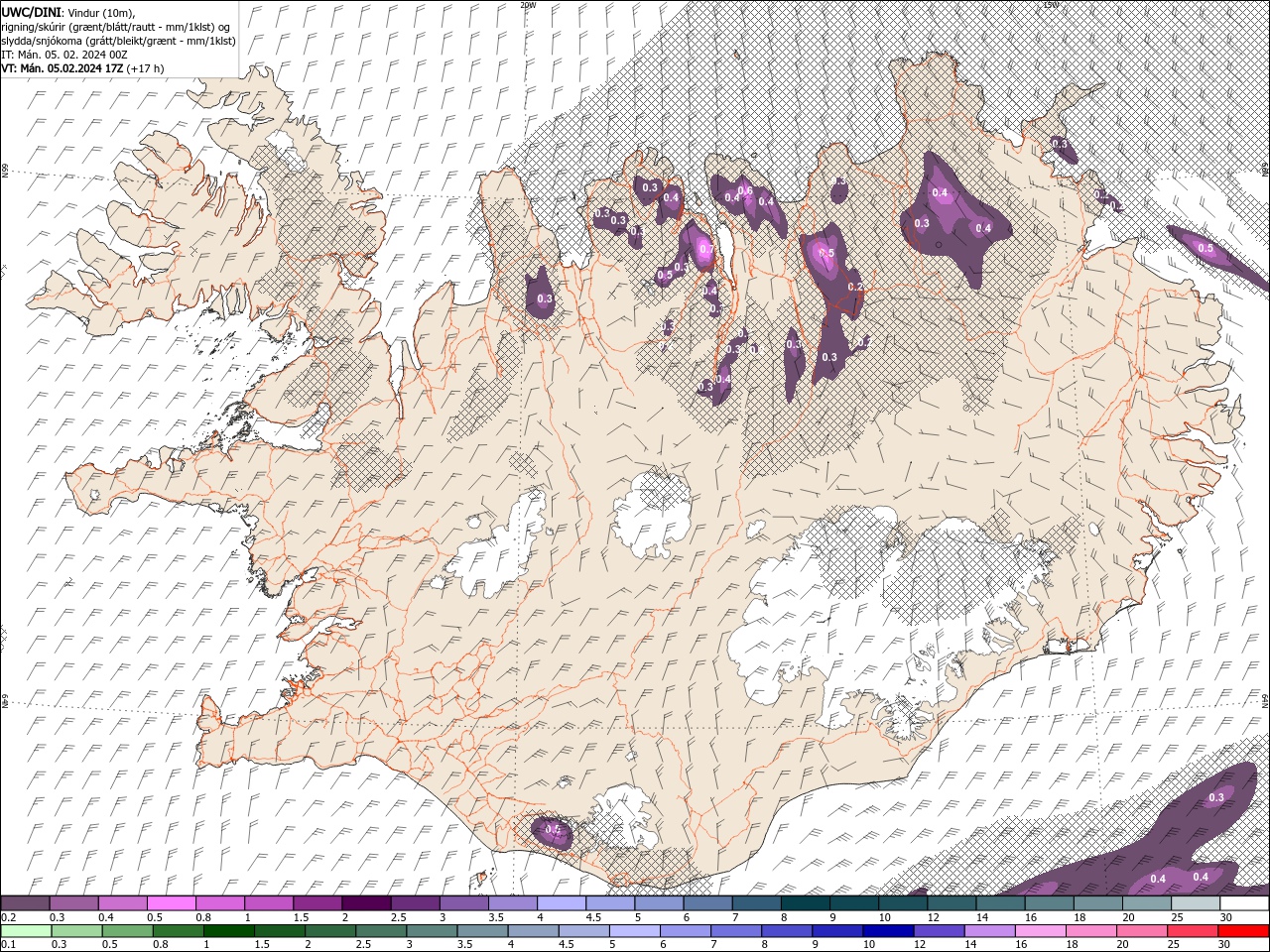Click the bright red rain swatch above 30

(x=1244, y=931)
